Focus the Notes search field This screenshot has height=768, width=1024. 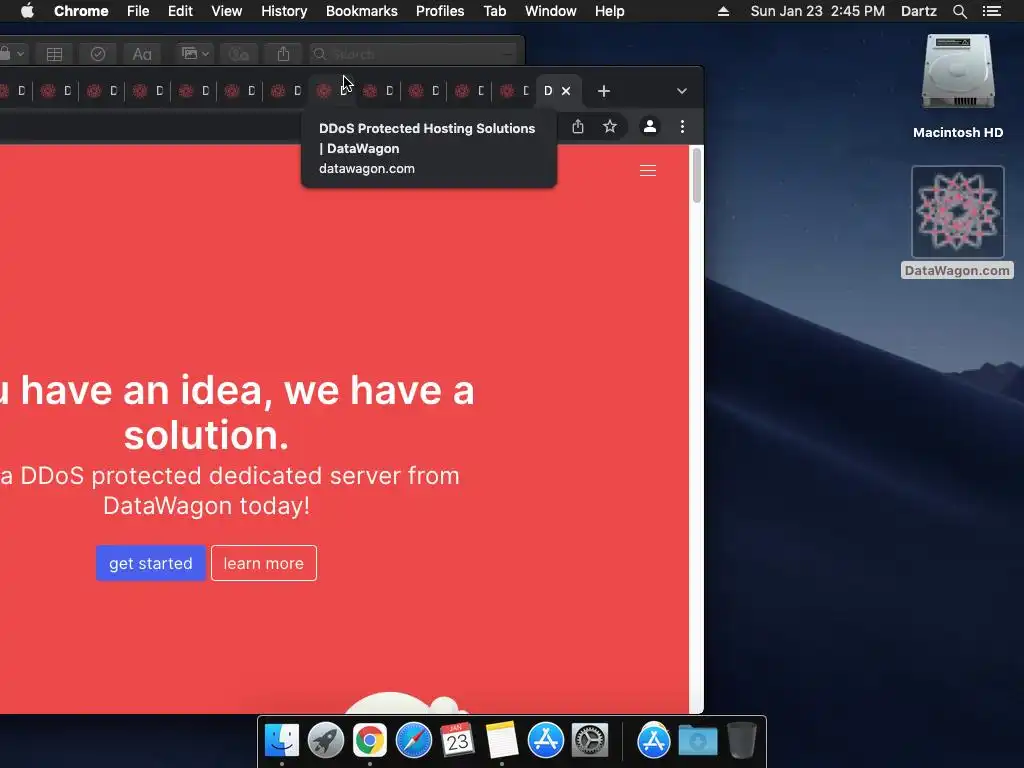pos(413,54)
